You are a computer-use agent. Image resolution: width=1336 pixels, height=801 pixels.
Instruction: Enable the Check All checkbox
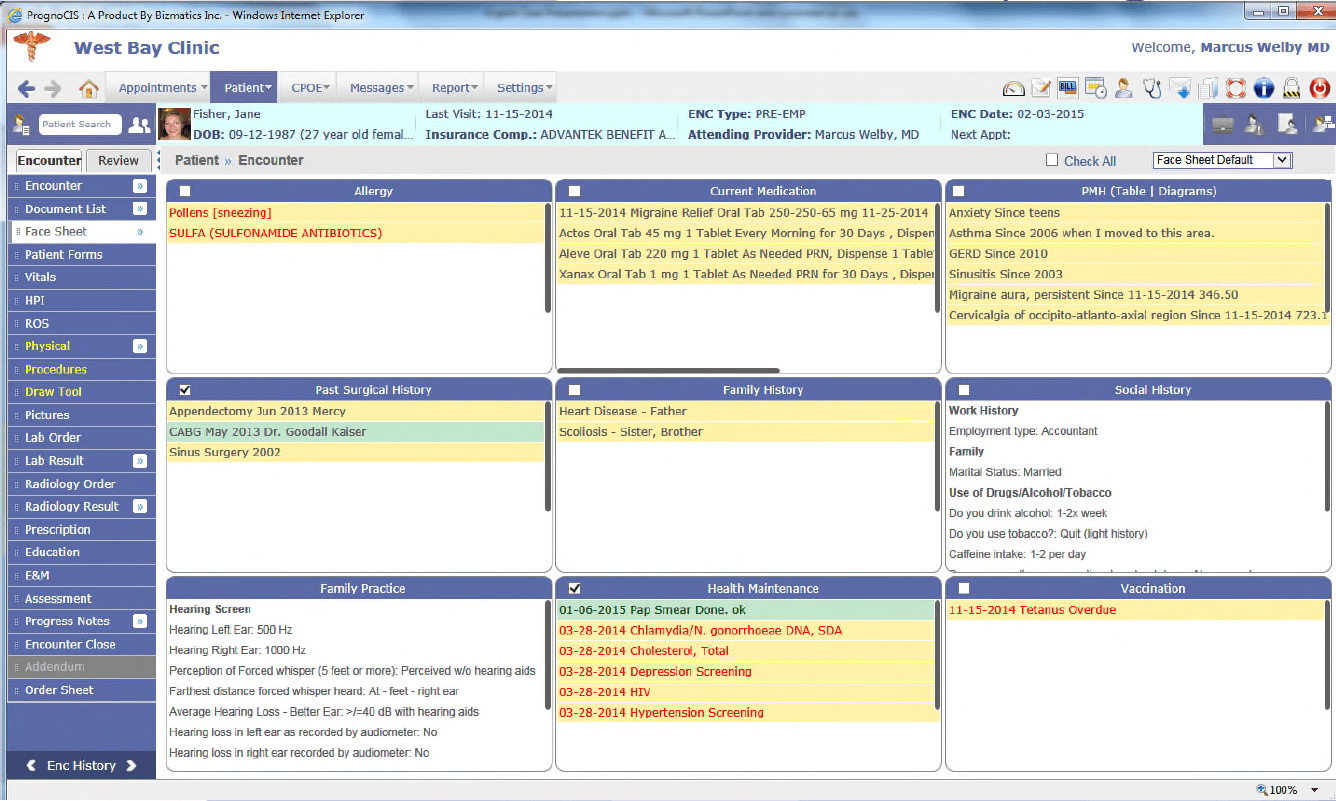point(1051,160)
